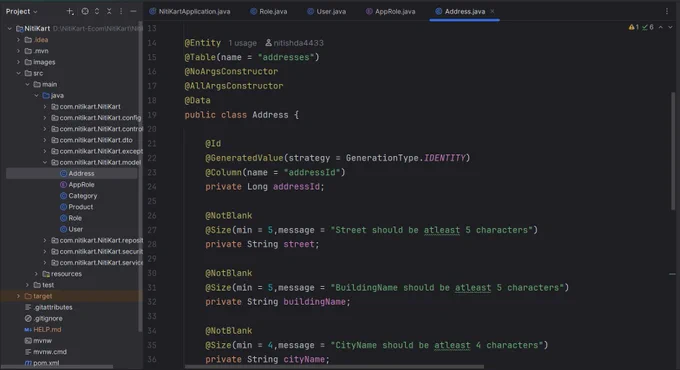Close the Address.java tab
The image size is (680, 370).
[x=492, y=11]
